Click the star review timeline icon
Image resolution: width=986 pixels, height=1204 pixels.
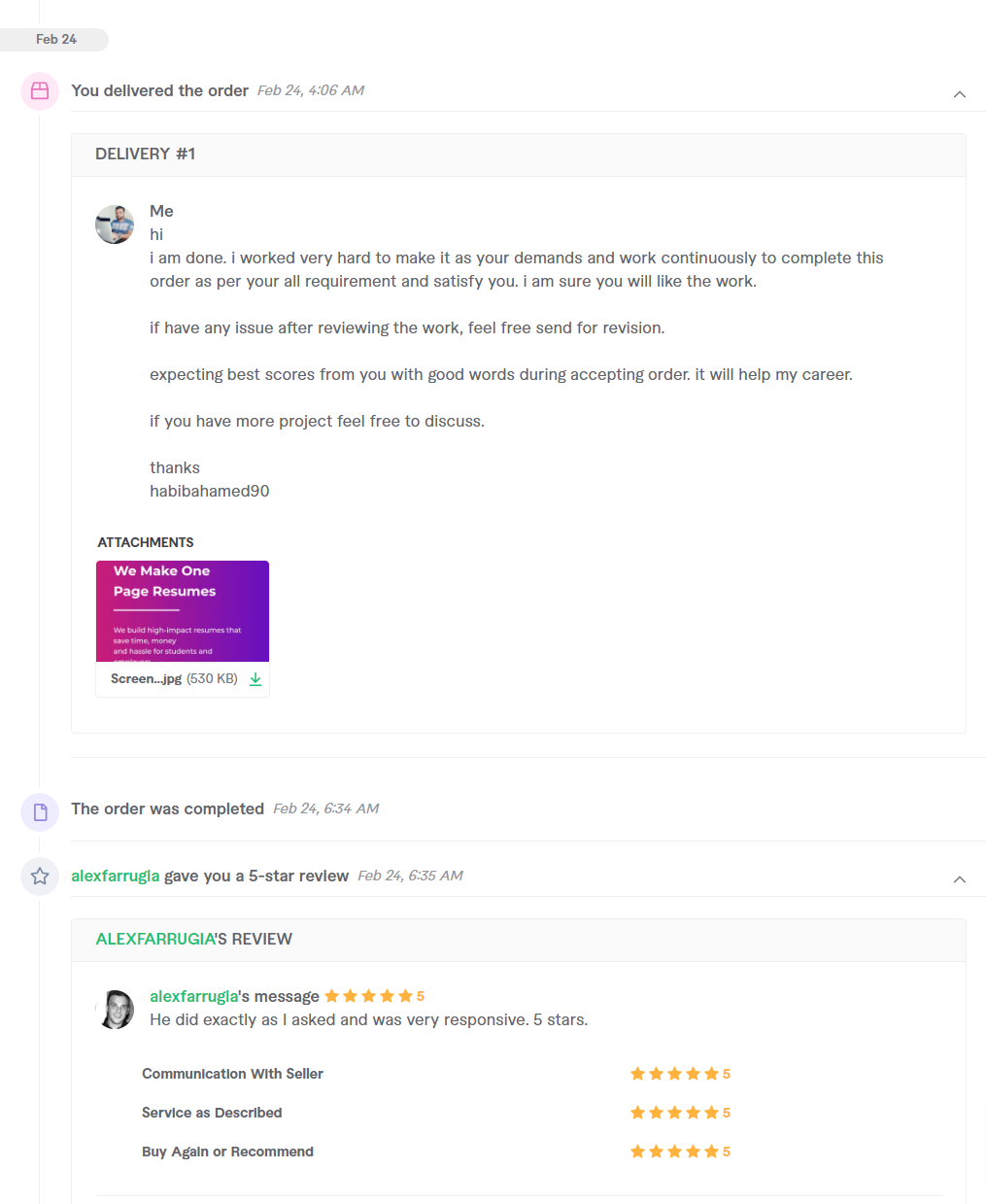pyautogui.click(x=40, y=877)
